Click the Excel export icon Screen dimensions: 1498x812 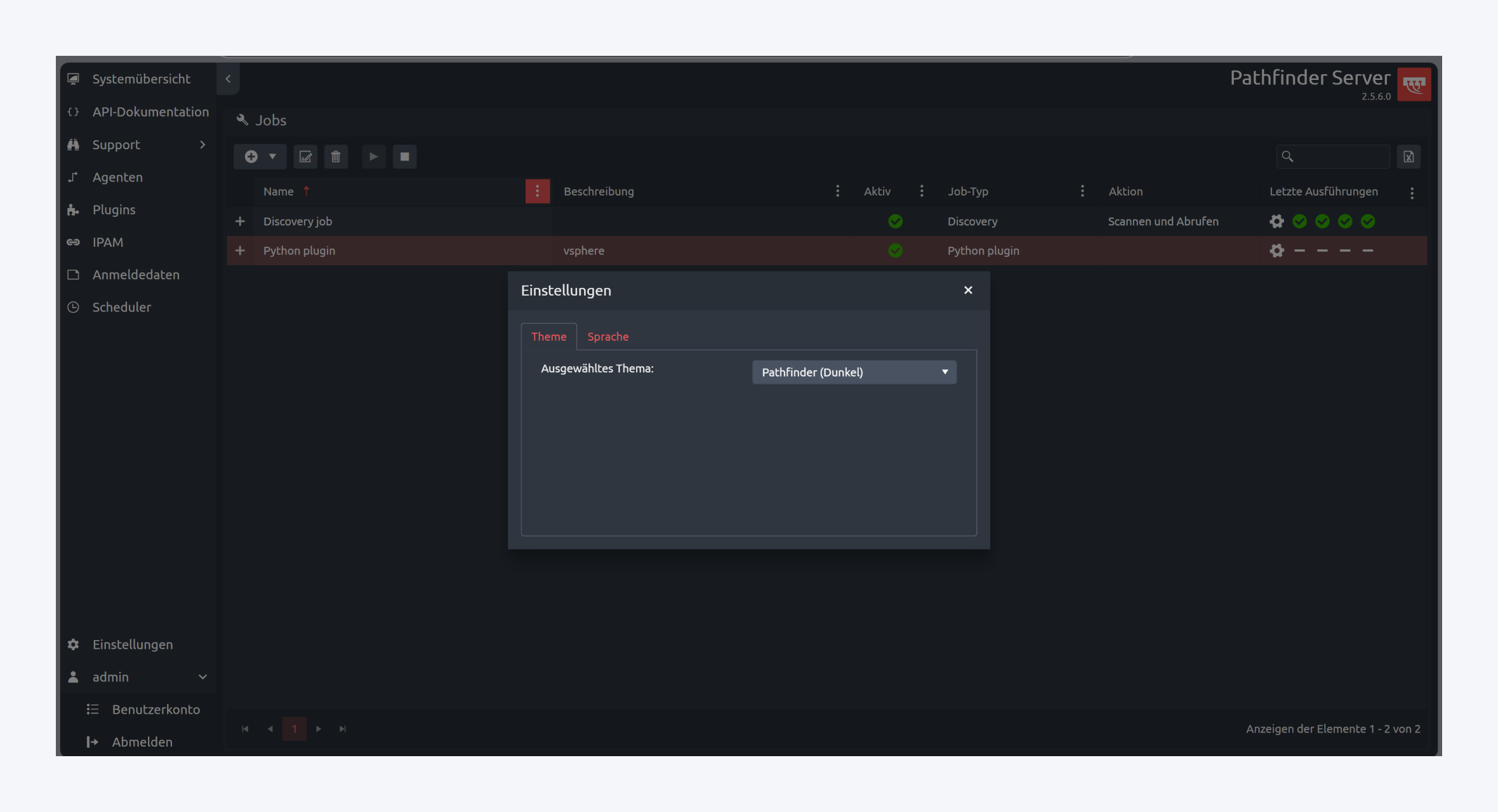point(1409,157)
